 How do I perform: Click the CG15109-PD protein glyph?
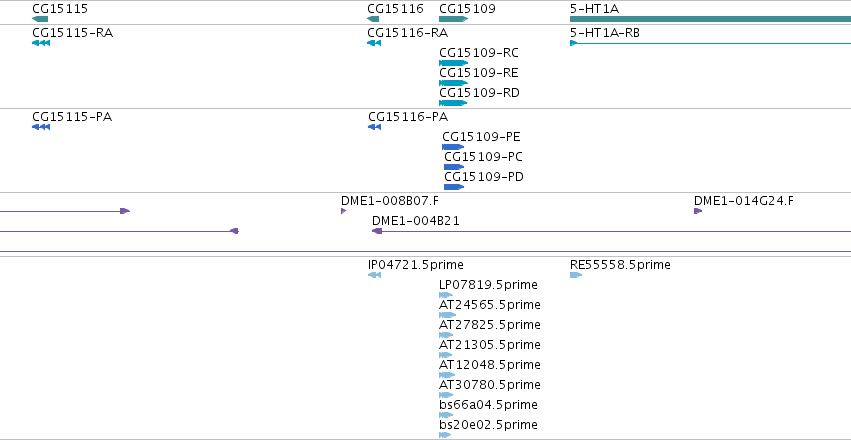[x=454, y=187]
